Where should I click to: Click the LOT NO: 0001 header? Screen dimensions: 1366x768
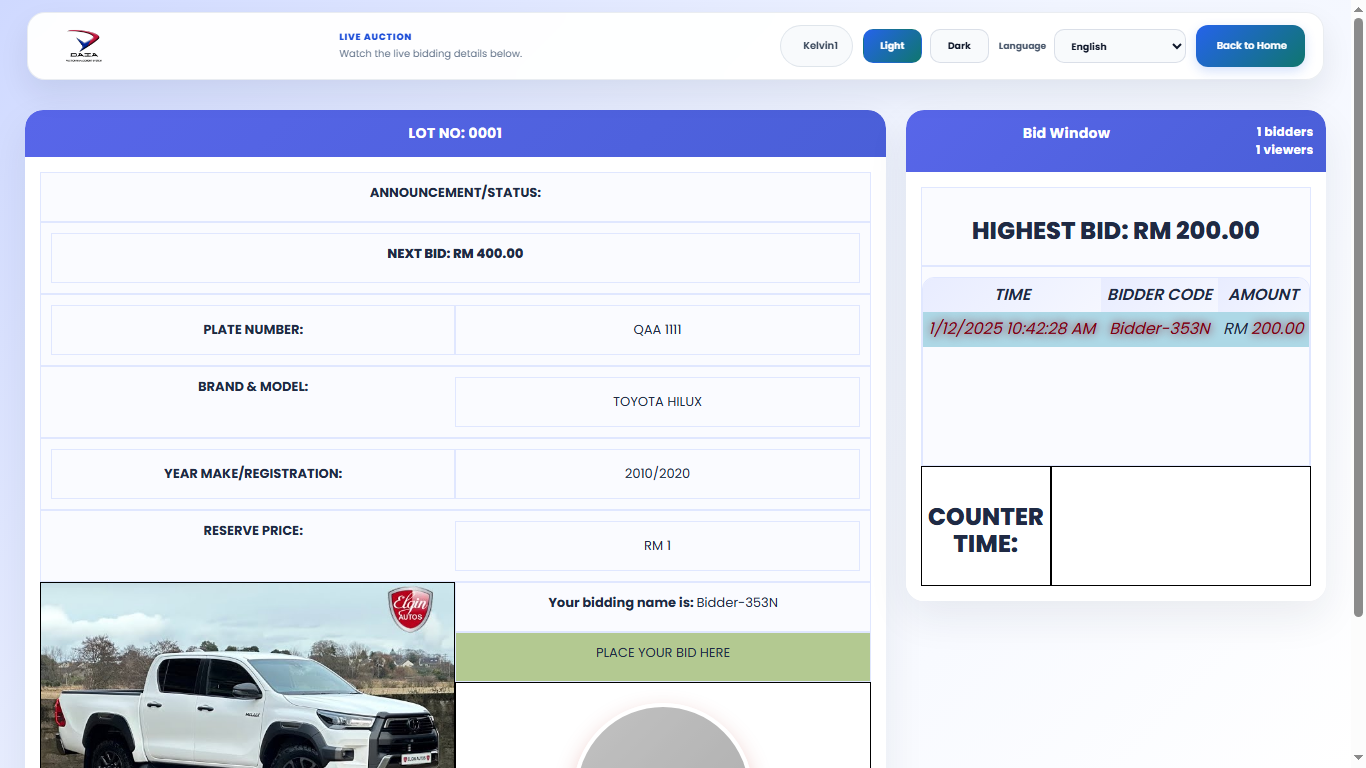[455, 133]
